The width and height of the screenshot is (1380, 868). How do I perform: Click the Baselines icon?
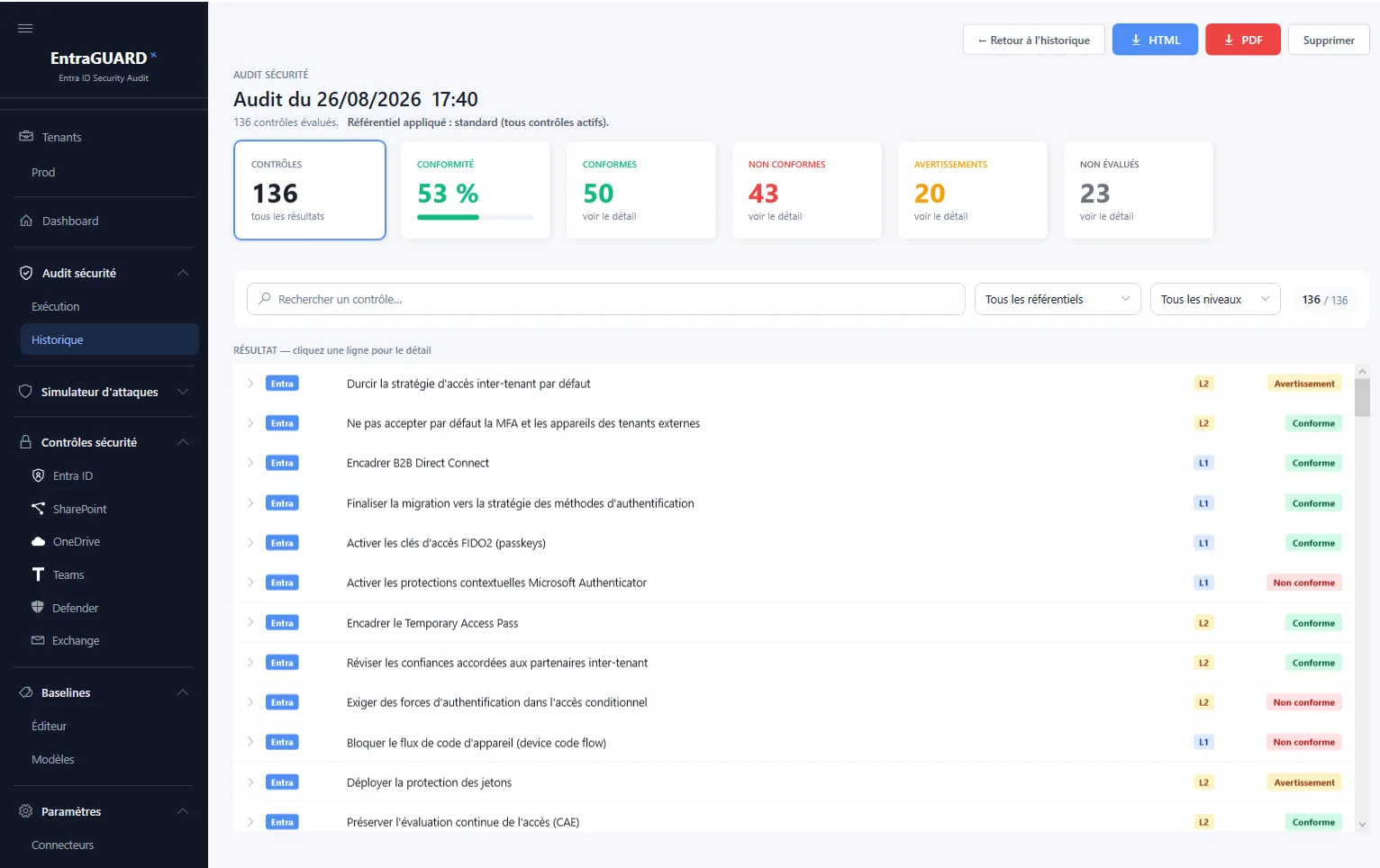pyautogui.click(x=26, y=692)
